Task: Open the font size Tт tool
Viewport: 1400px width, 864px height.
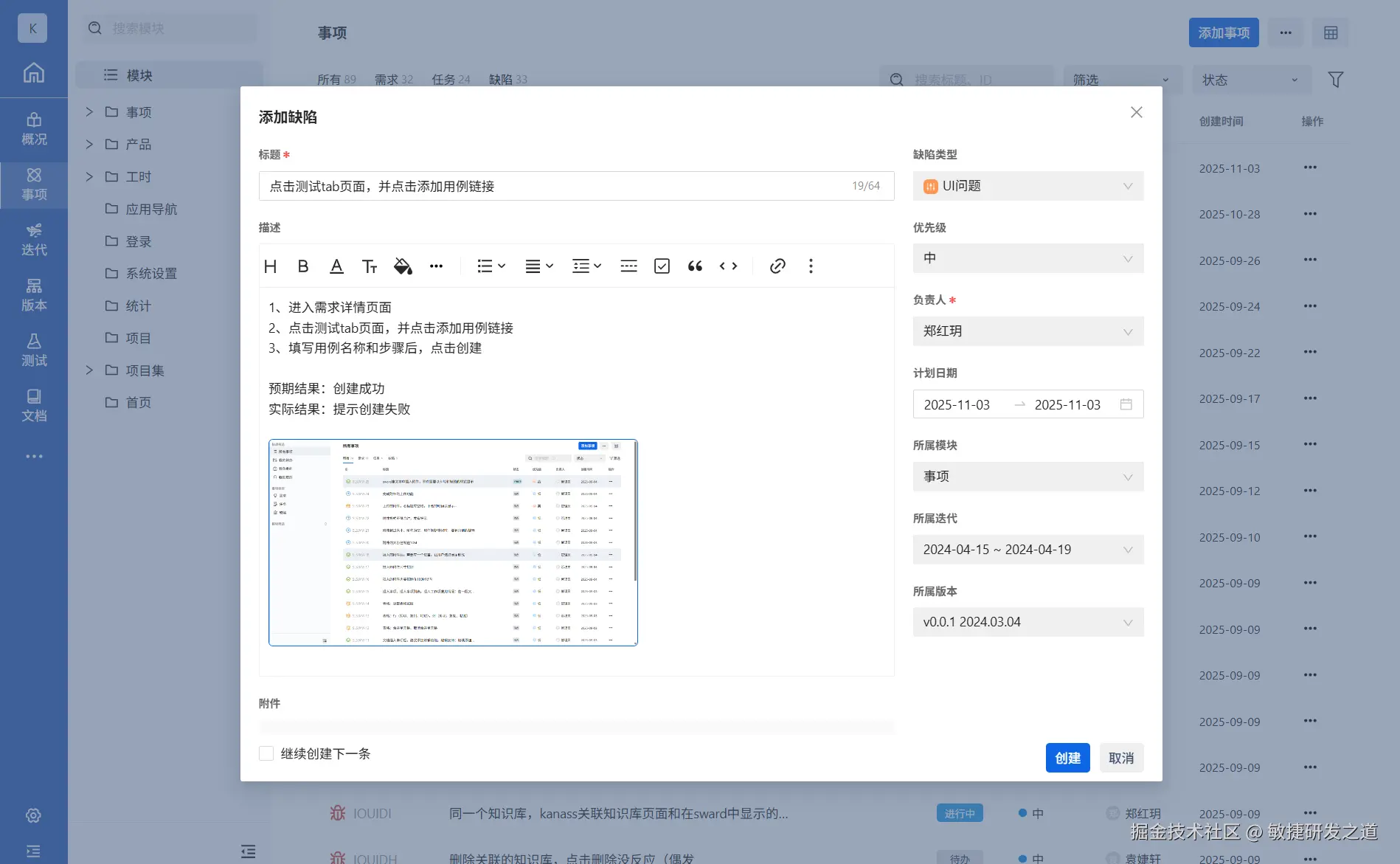Action: pyautogui.click(x=370, y=266)
